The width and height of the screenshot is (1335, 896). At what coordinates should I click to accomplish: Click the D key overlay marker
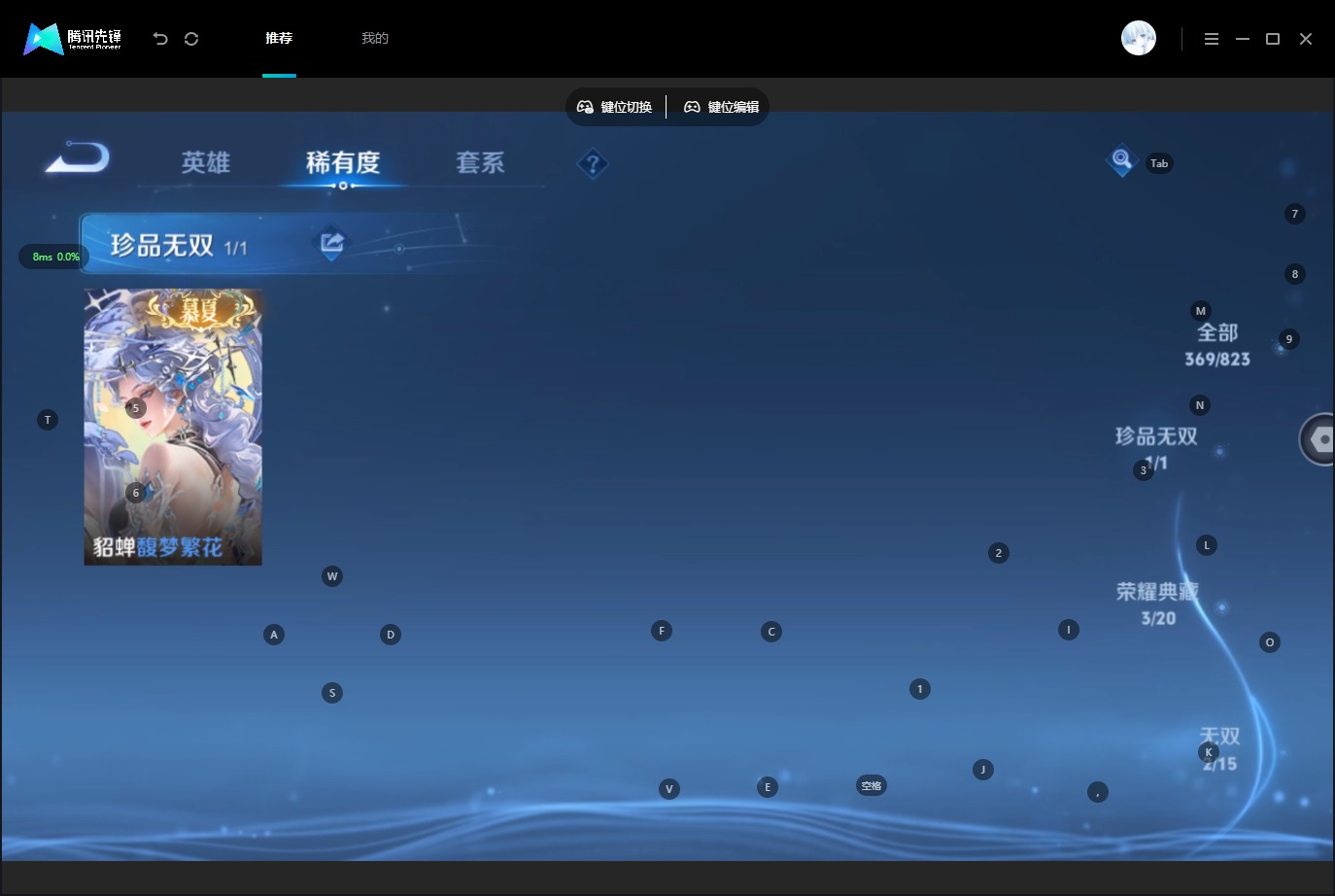tap(391, 635)
